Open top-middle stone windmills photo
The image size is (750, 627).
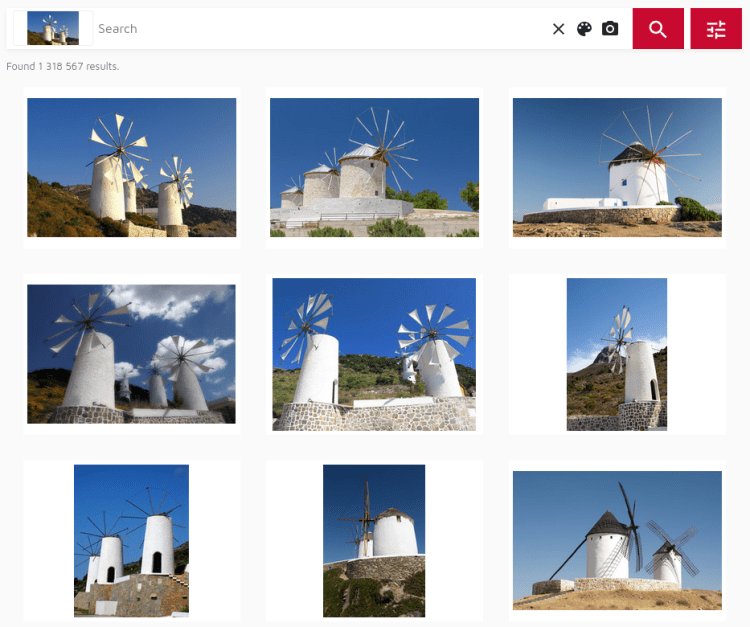tap(374, 167)
